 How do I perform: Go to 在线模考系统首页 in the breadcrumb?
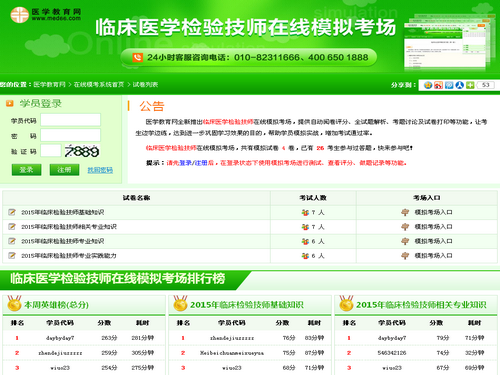99,85
